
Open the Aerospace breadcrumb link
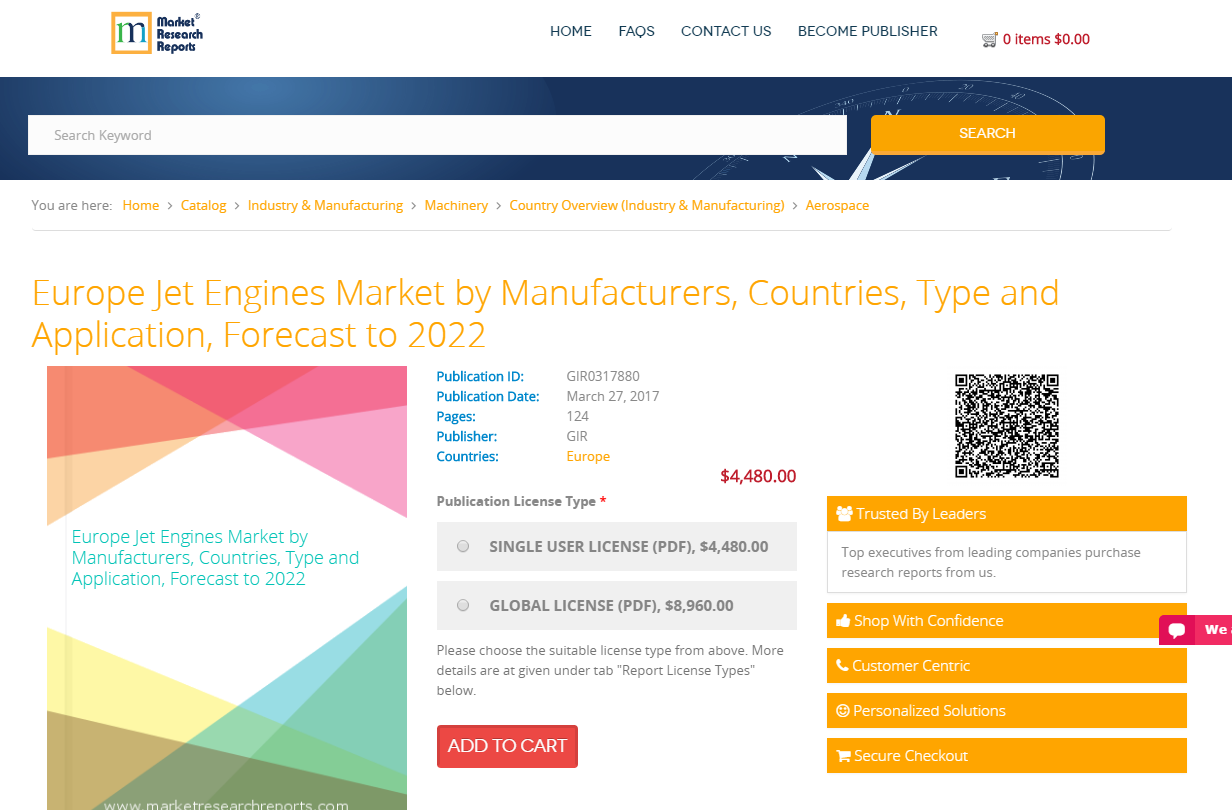pos(837,205)
